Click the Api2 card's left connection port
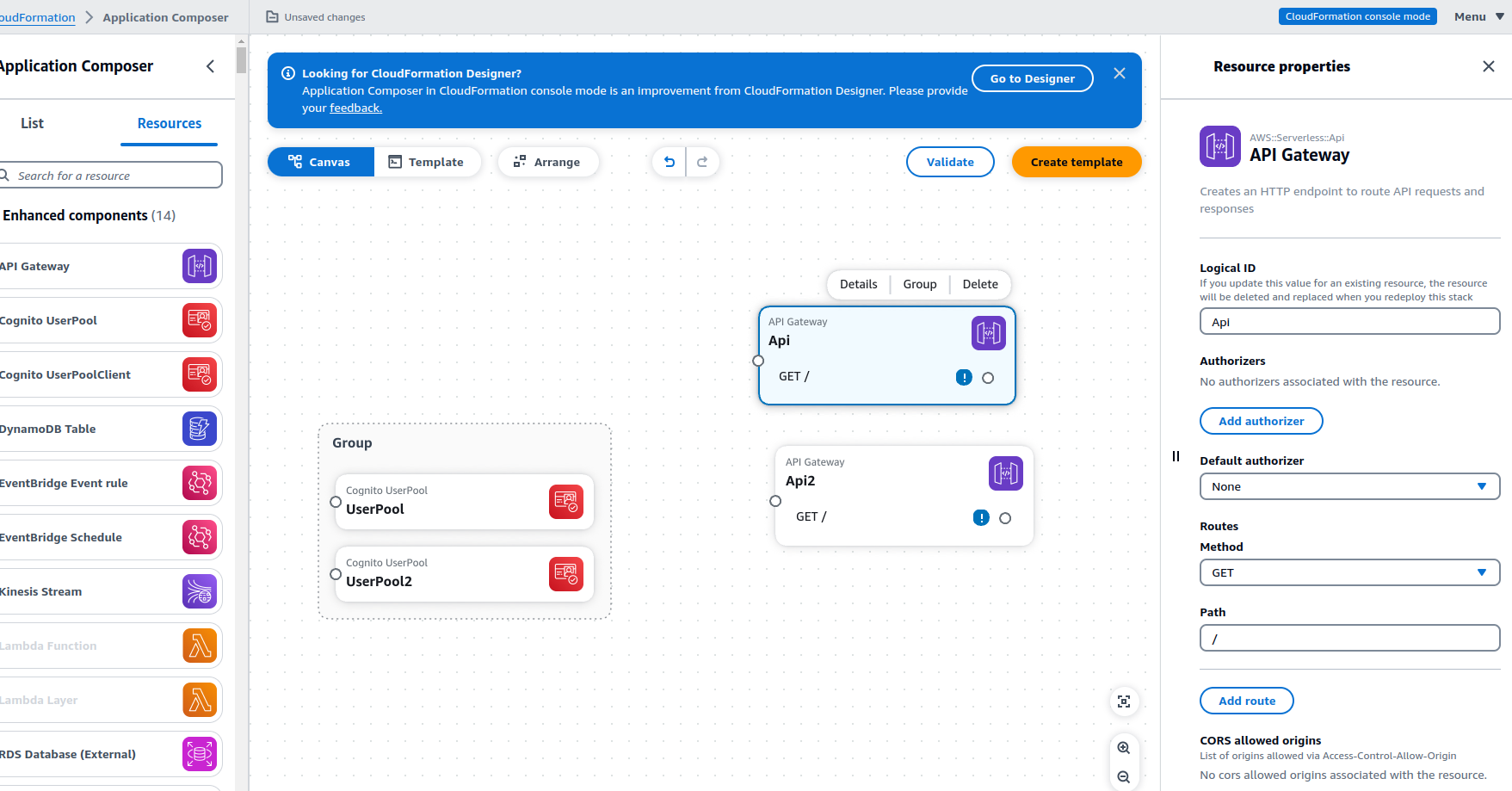 pos(775,501)
